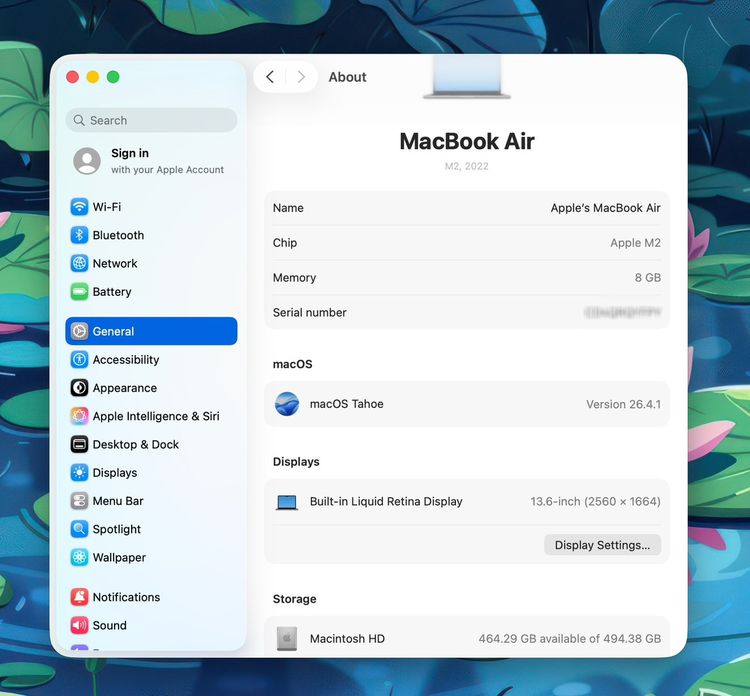The height and width of the screenshot is (696, 750).
Task: Click the "8 GB" memory value
Action: (648, 277)
